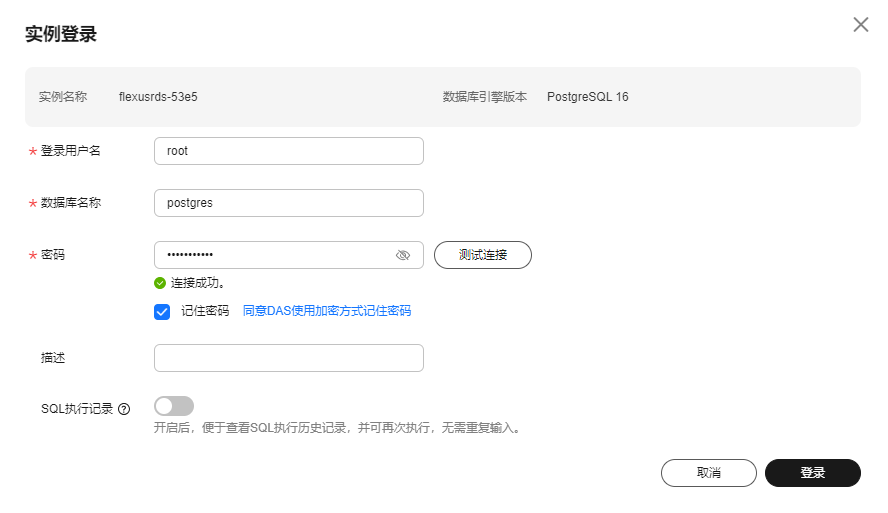The image size is (888, 513).
Task: Click the PostgreSQL 16 engine version text
Action: pyautogui.click(x=587, y=97)
